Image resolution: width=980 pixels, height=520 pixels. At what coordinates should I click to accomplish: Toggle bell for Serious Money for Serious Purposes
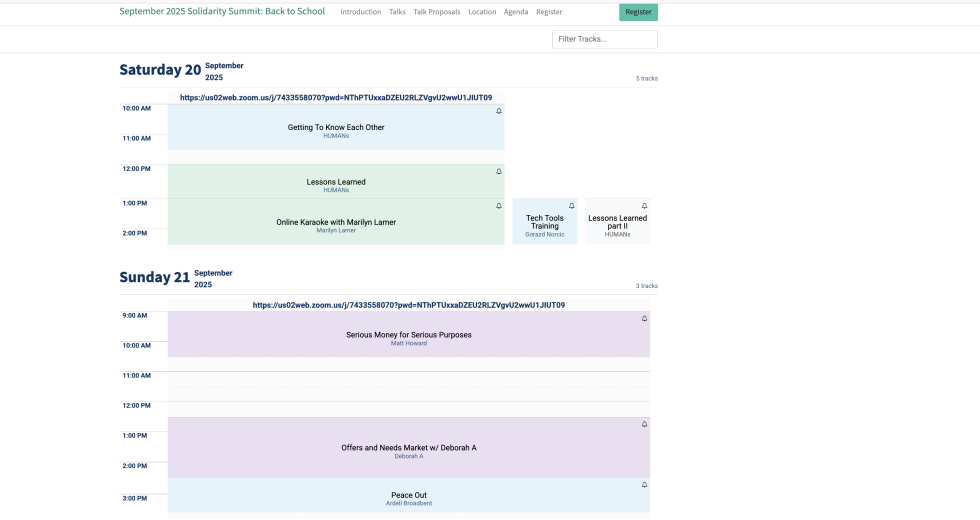644,318
